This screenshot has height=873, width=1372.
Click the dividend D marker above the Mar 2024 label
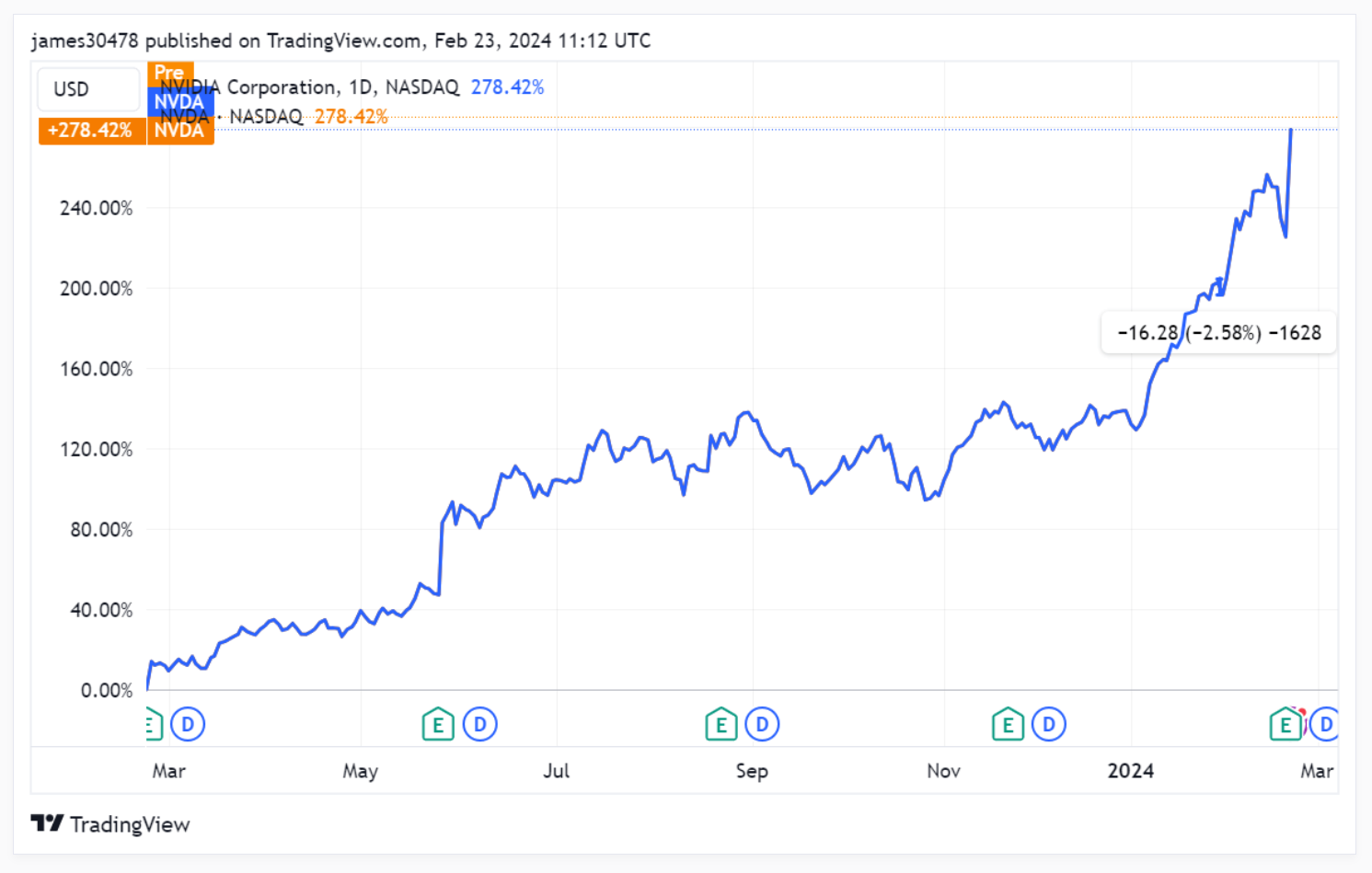click(x=1324, y=725)
